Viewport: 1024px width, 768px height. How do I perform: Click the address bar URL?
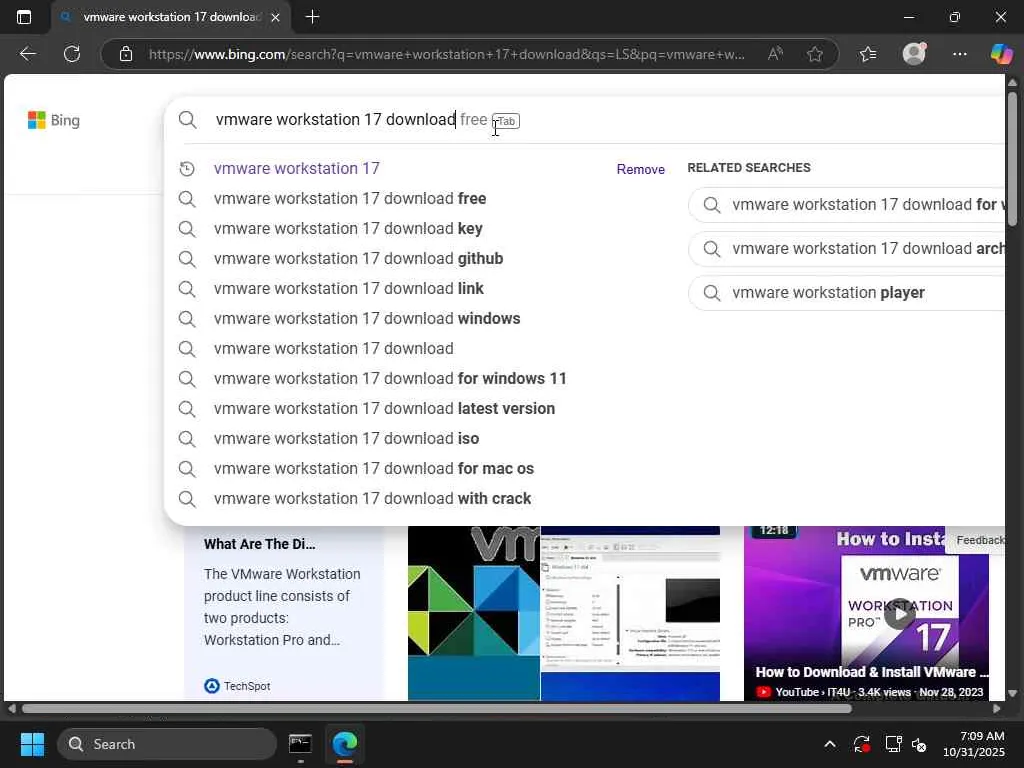click(446, 54)
